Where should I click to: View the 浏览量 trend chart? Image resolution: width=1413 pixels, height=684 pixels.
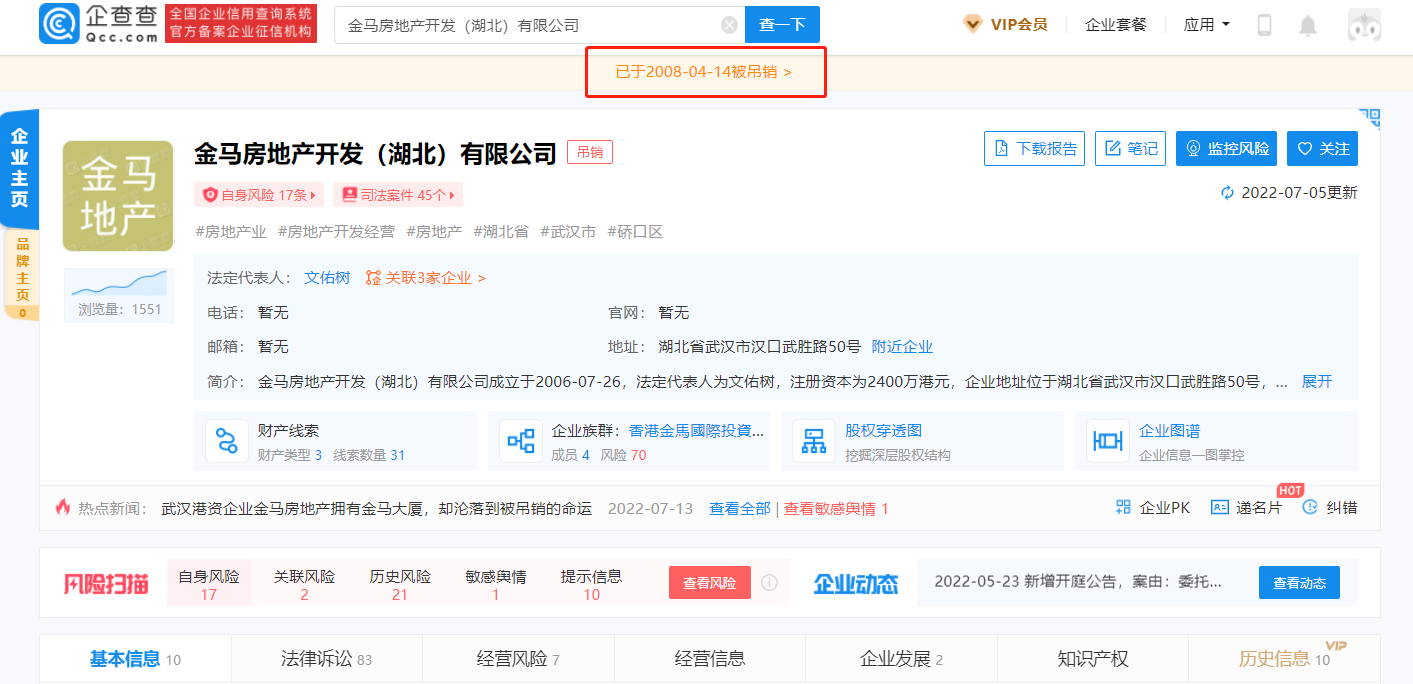pyautogui.click(x=119, y=282)
